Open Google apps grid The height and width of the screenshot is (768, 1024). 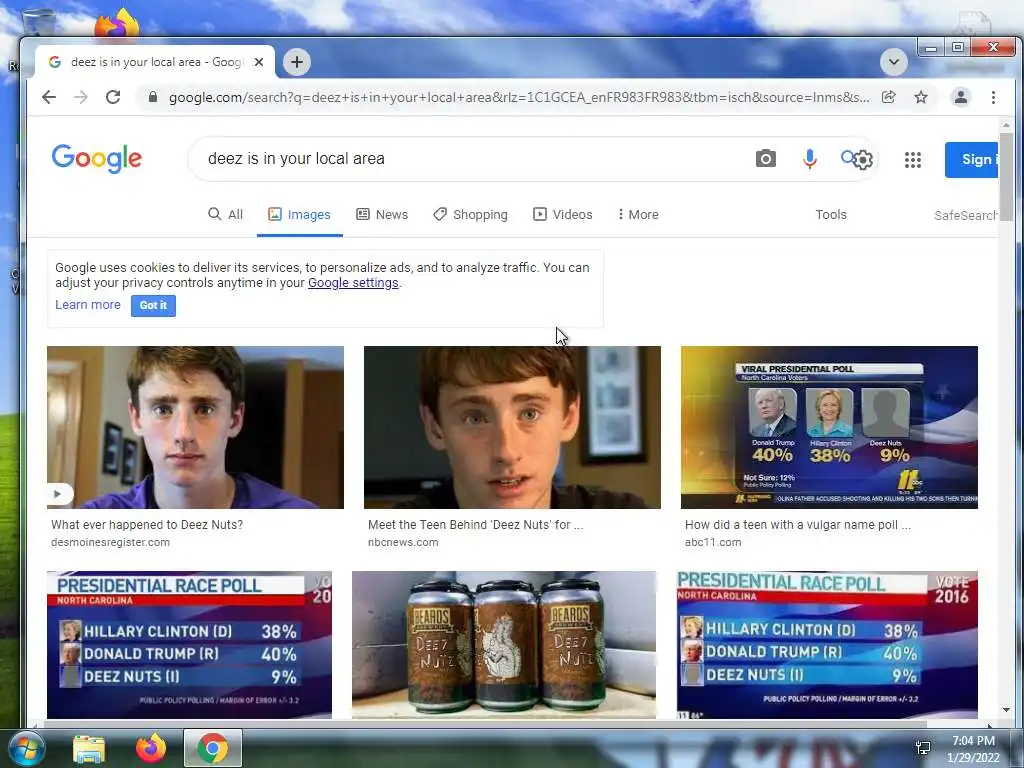point(912,159)
